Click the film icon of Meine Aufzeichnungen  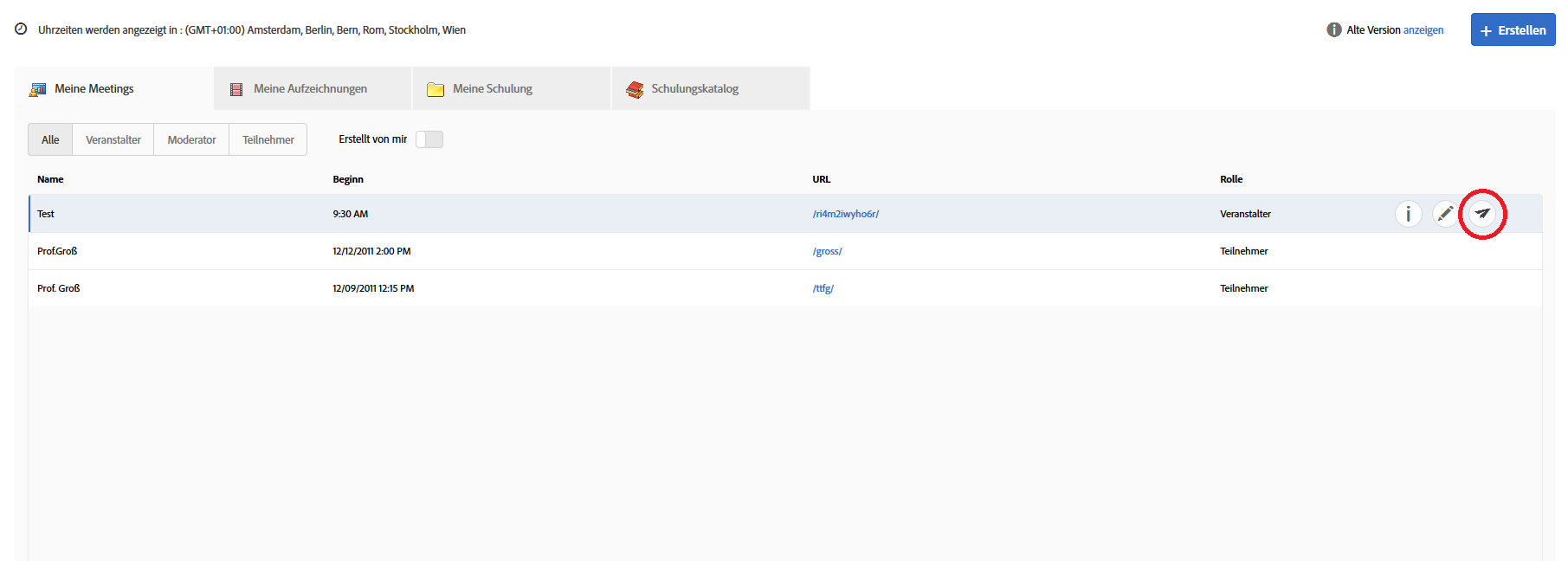click(x=236, y=89)
